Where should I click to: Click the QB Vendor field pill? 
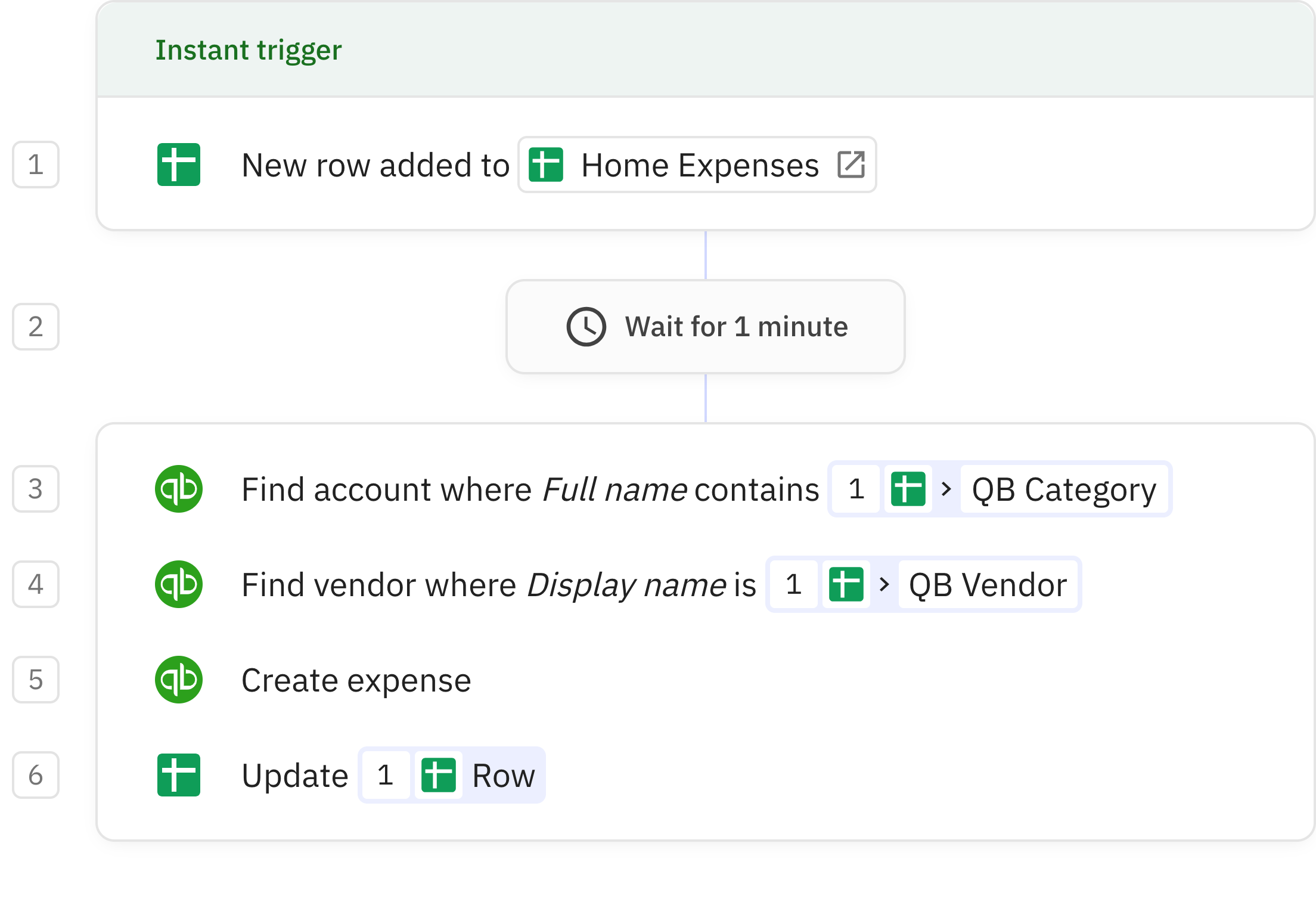[x=987, y=584]
